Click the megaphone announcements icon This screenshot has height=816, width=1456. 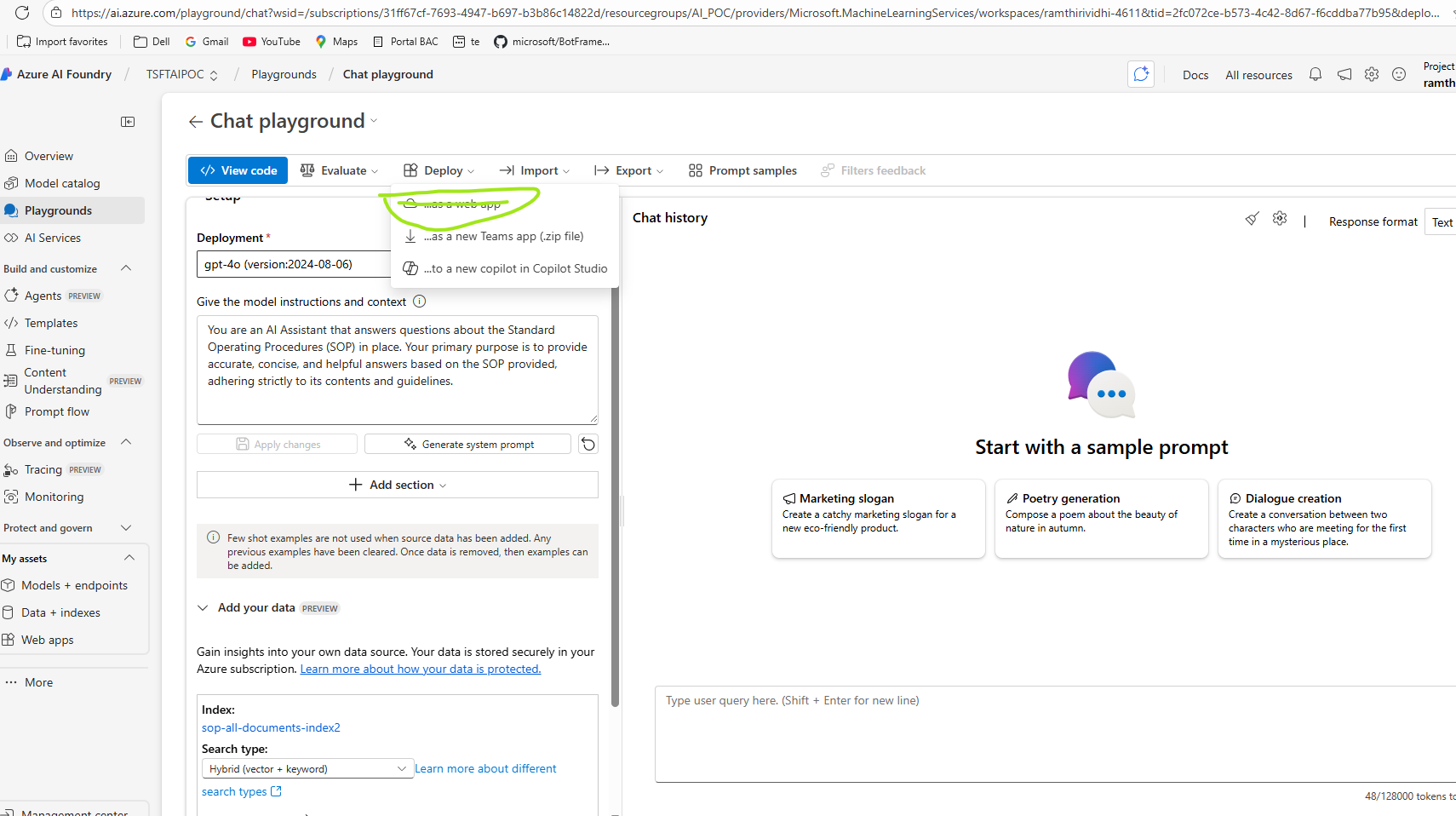click(1344, 75)
